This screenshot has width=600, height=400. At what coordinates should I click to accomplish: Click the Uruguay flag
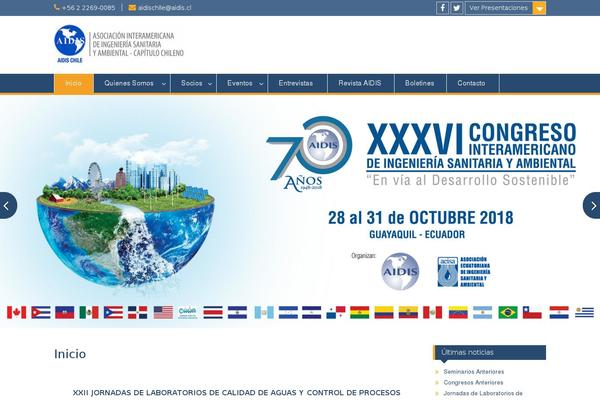coord(584,312)
